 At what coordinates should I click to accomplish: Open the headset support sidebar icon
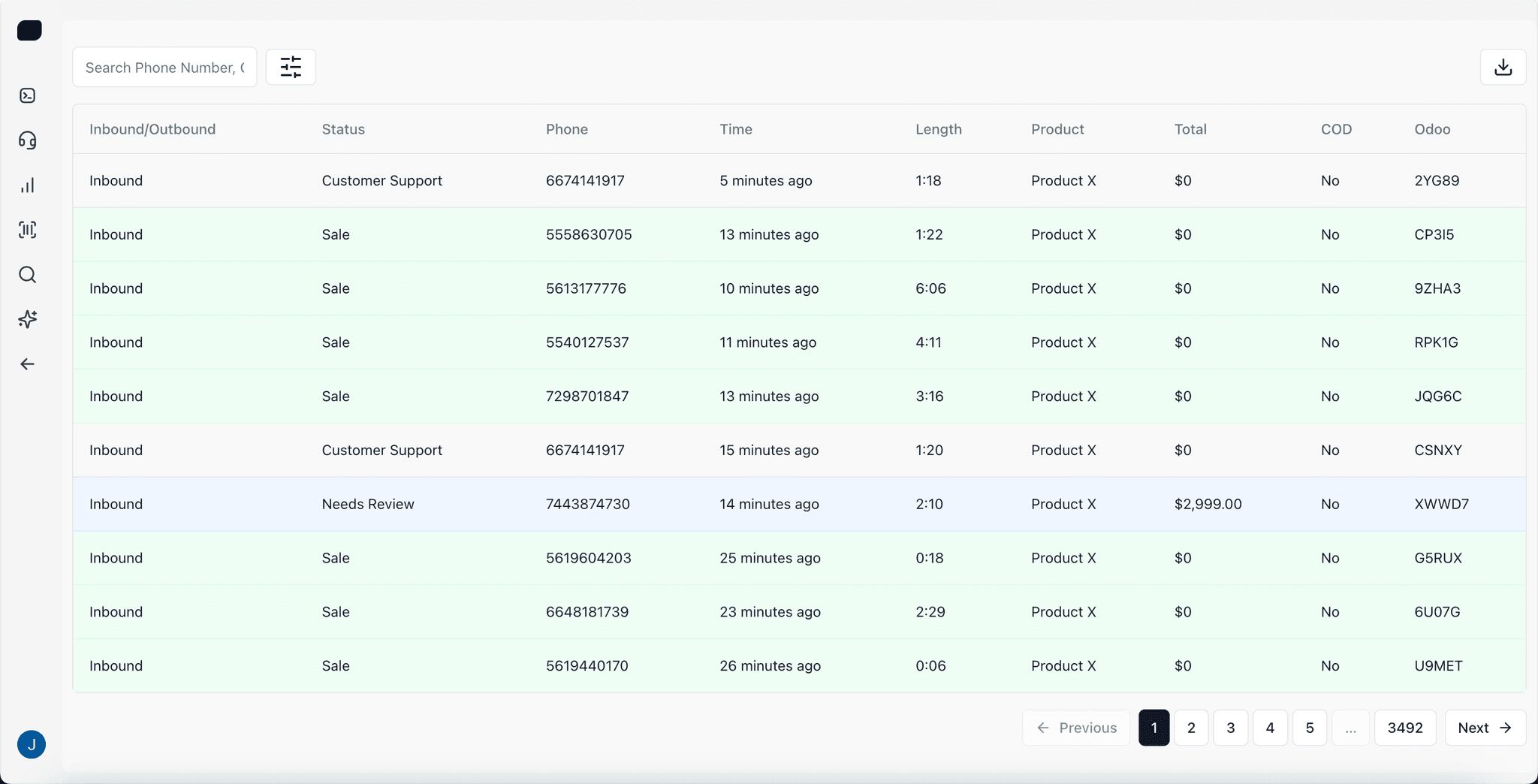(28, 140)
